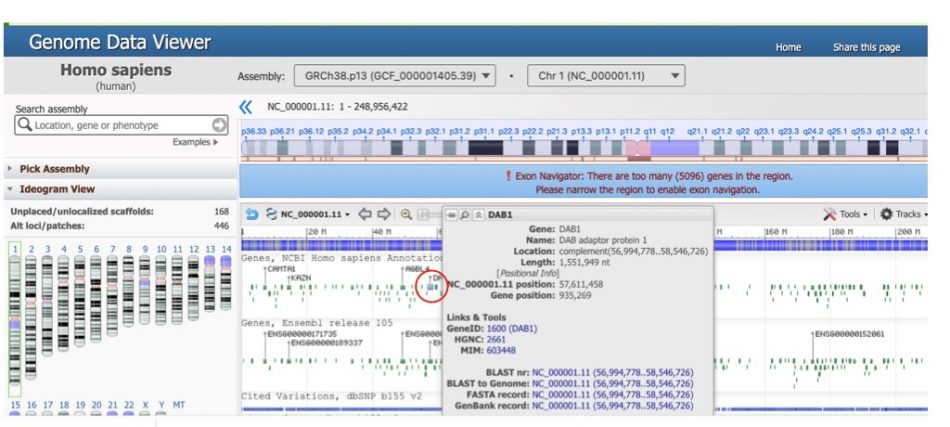Select chromosome 2 in the ideogram

[x=31, y=315]
